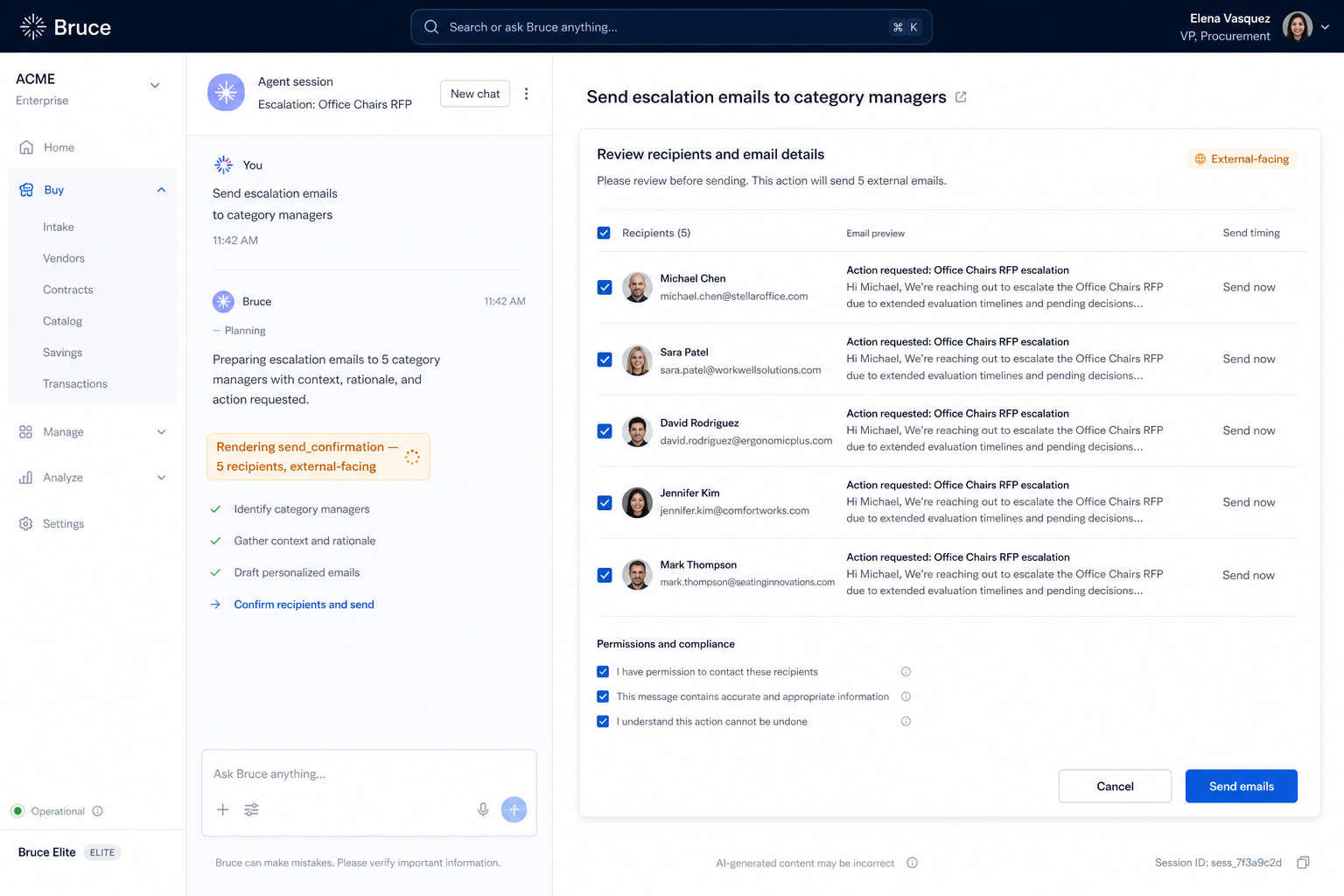Open Contracts under Buy
1344x896 pixels.
(68, 290)
